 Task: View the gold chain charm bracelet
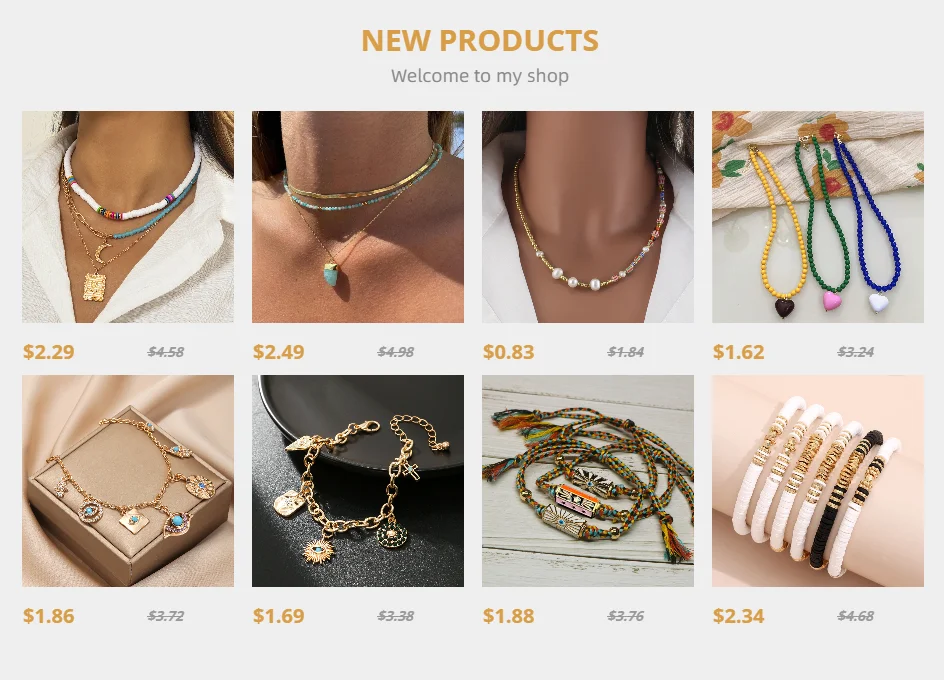358,481
